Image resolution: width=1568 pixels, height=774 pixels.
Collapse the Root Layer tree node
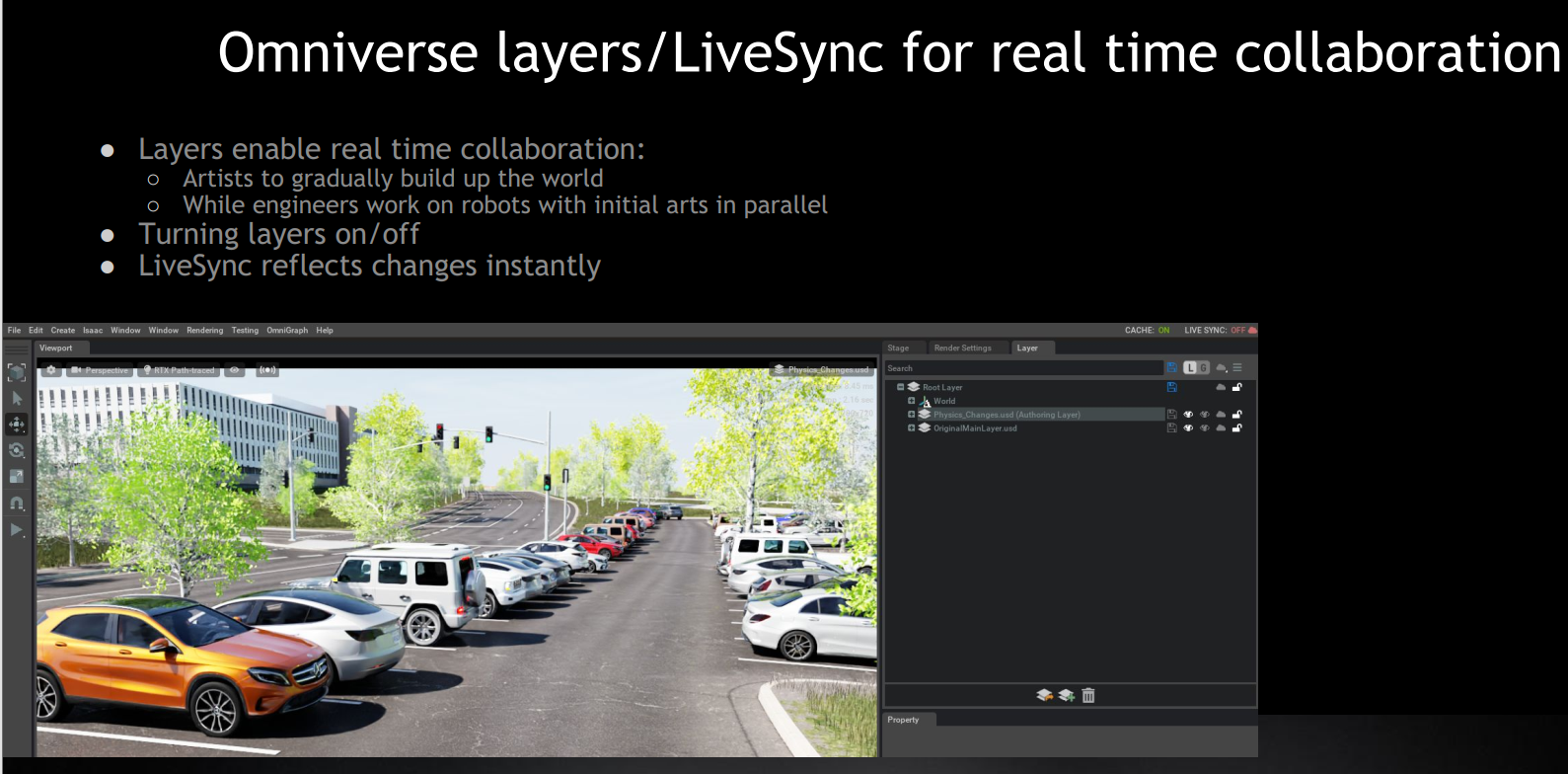point(900,387)
